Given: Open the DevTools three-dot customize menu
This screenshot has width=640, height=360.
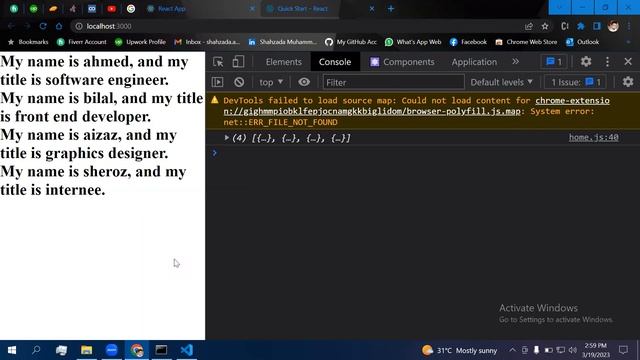Looking at the screenshot, I should point(607,62).
